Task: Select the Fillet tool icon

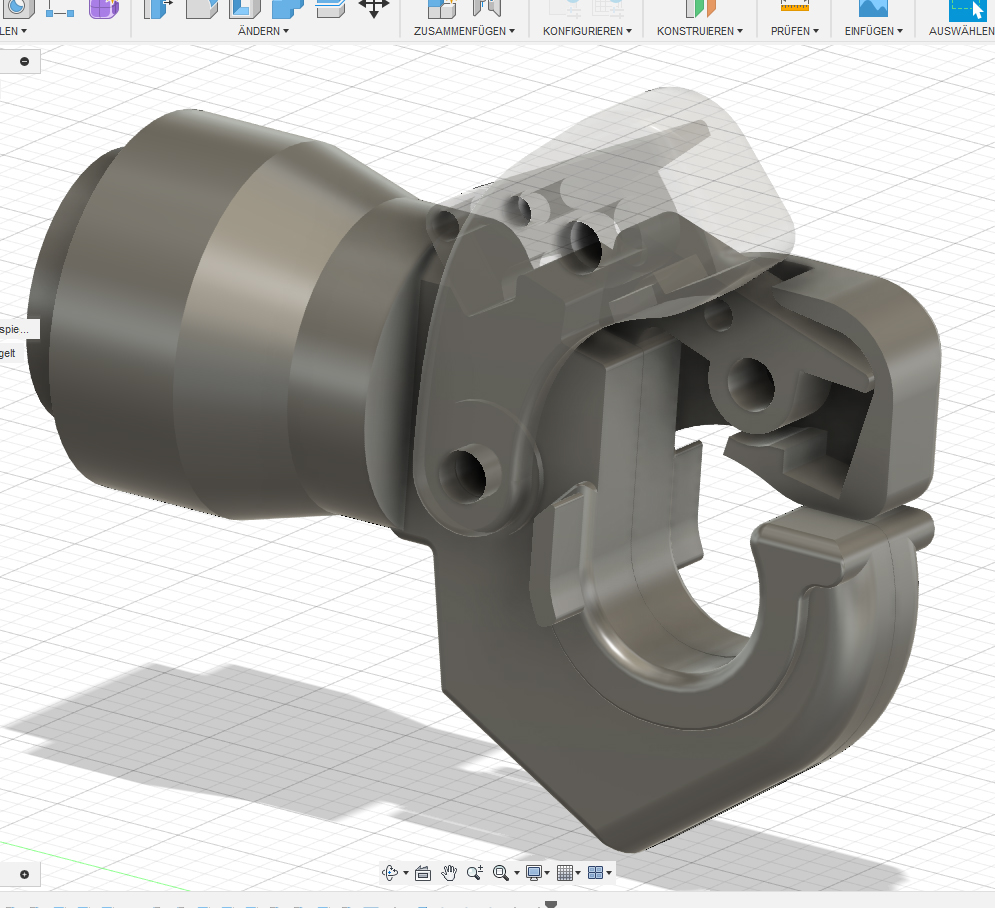Action: (202, 8)
